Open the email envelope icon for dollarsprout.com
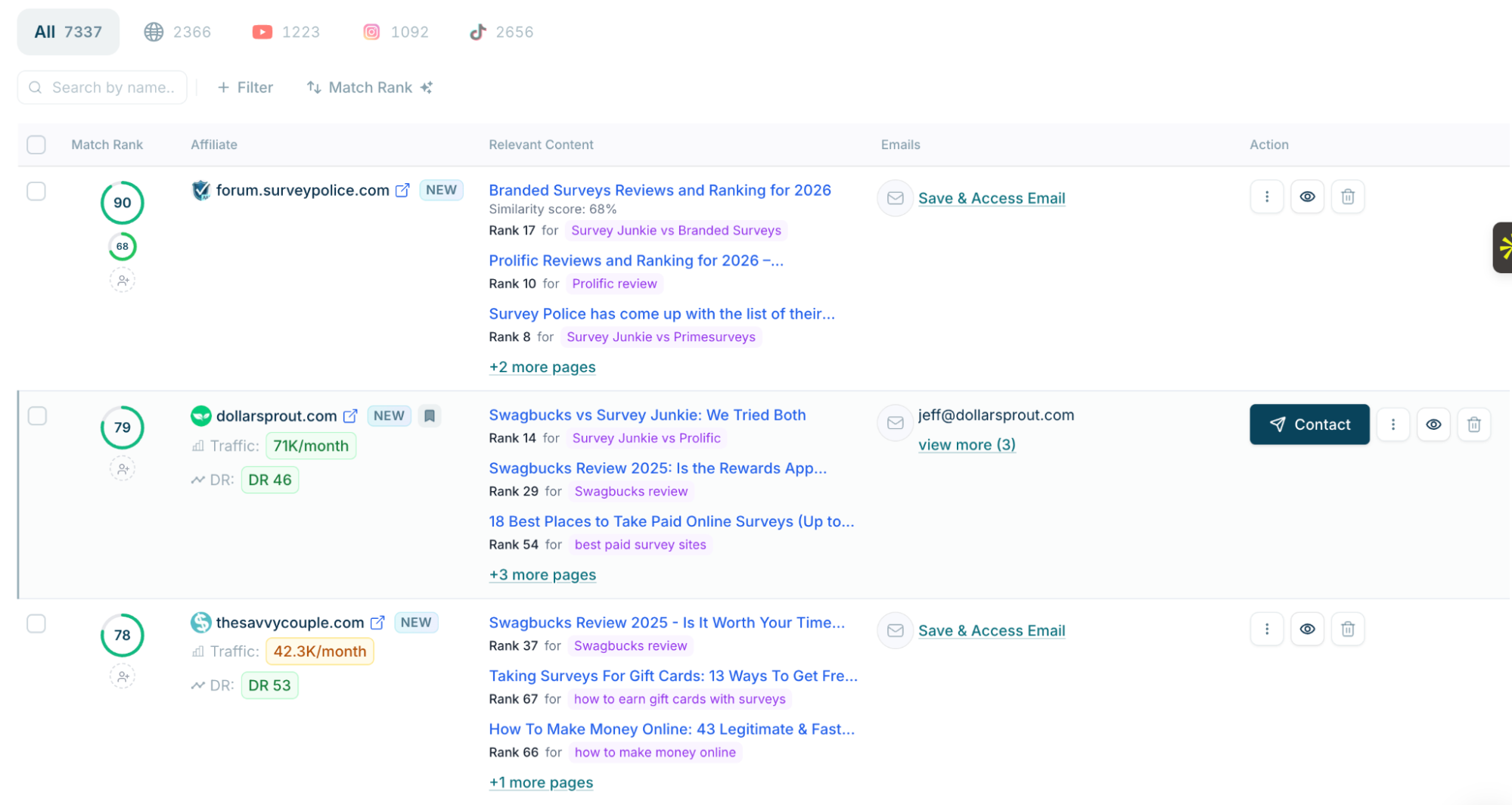Screen dimensions: 1512x805 point(895,423)
